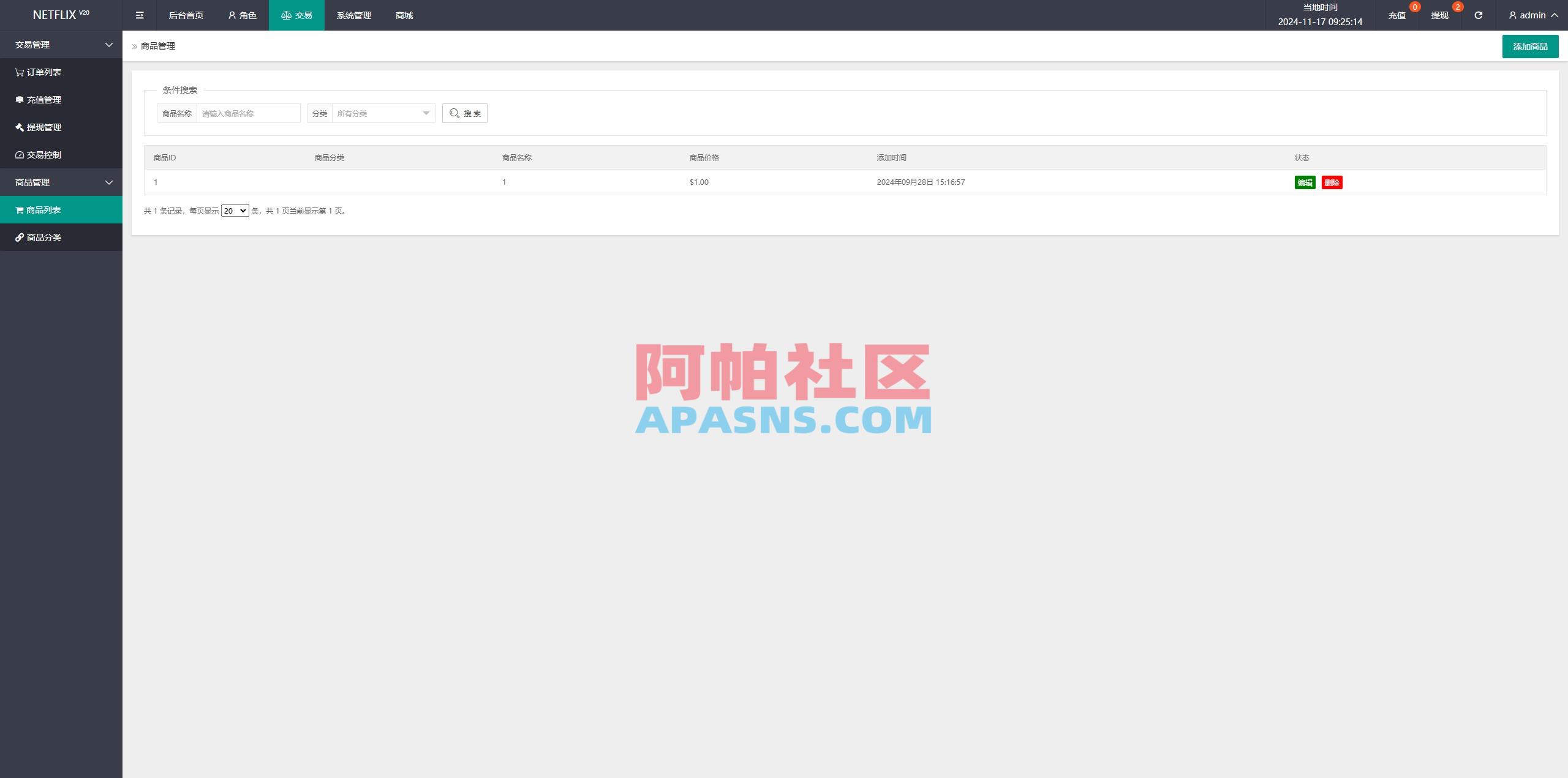Open 交易控制 via the clock icon

point(19,155)
